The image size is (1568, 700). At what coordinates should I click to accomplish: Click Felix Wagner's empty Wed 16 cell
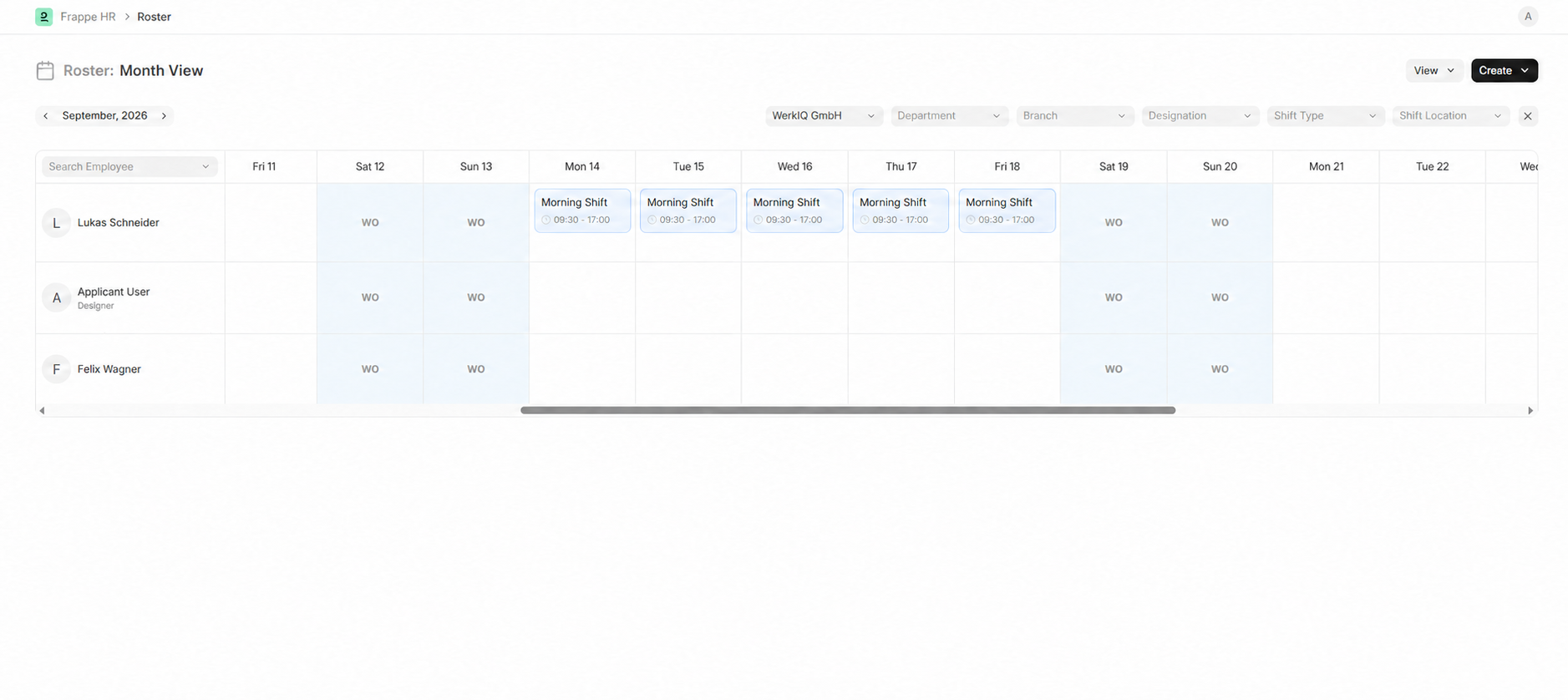click(x=794, y=369)
